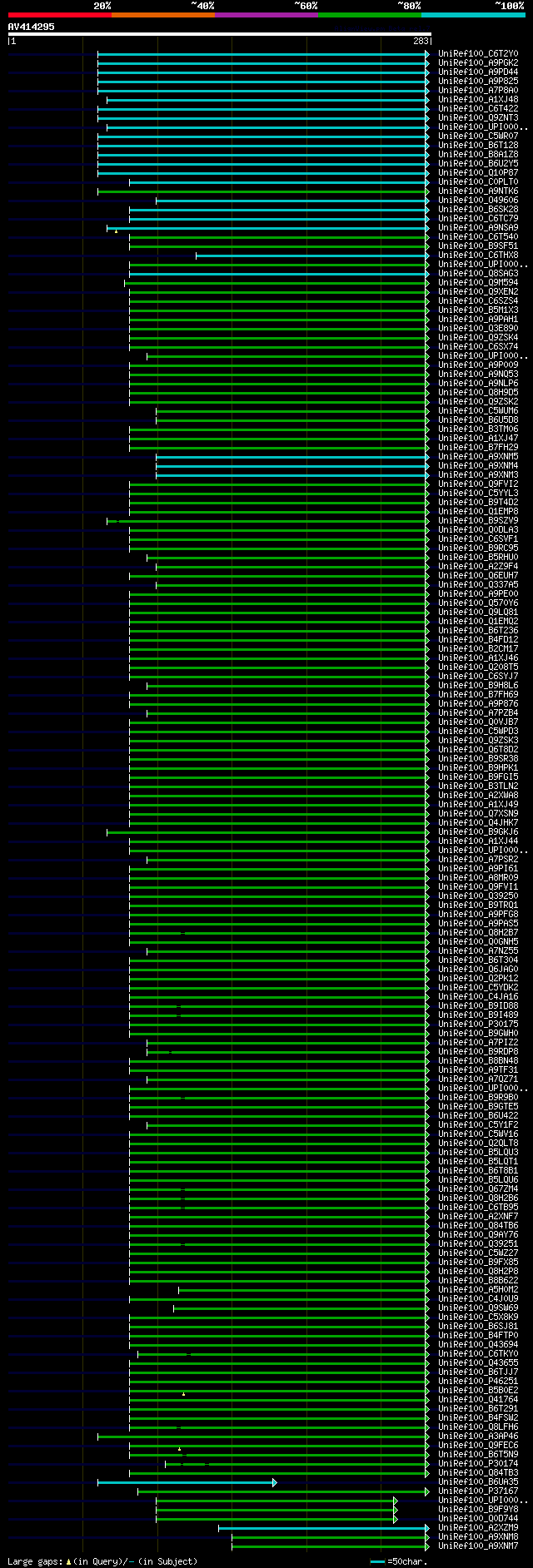The width and height of the screenshot is (533, 1568).
Task: Select hit label UniRef100_A9NSA9
Action: pos(478,228)
